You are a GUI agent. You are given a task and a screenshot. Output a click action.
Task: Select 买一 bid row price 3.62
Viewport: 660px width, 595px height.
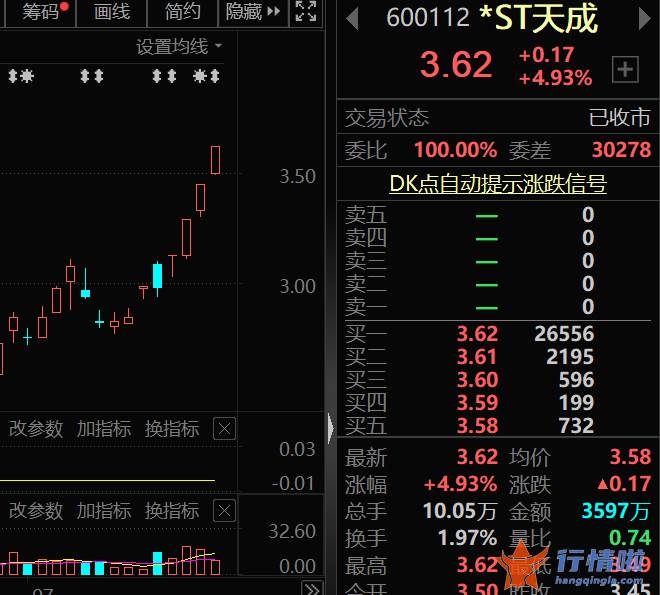[x=477, y=334]
